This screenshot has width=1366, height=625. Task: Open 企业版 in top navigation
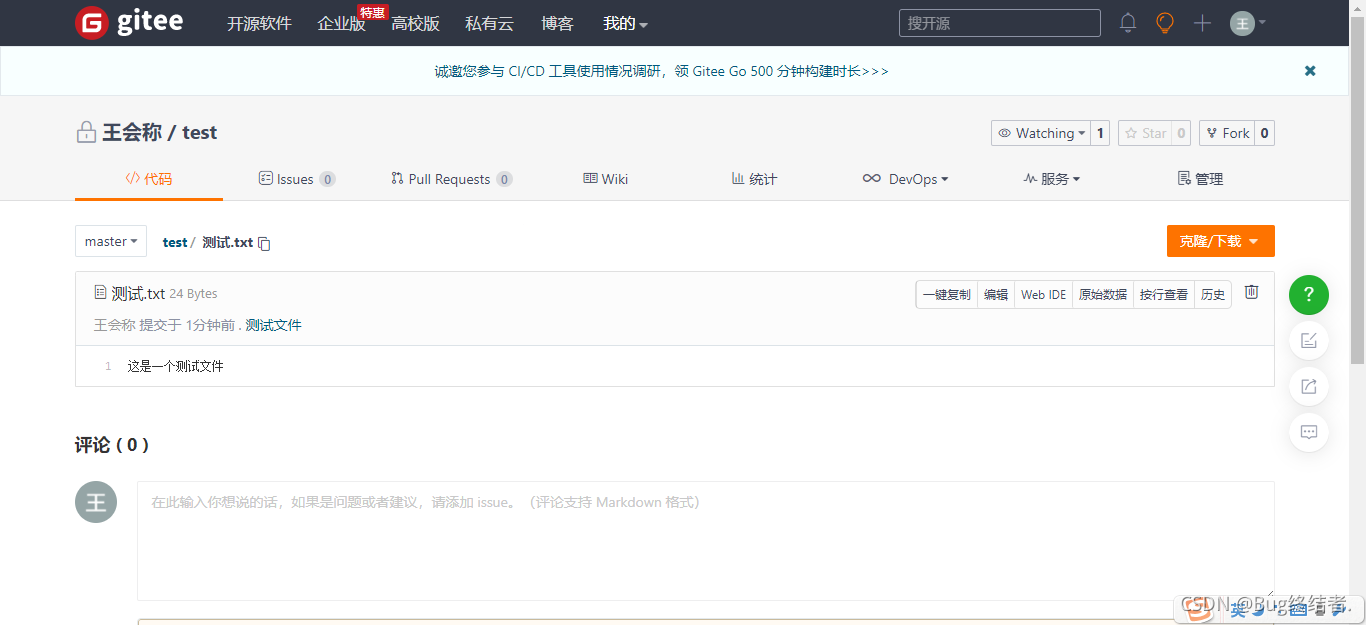click(342, 23)
